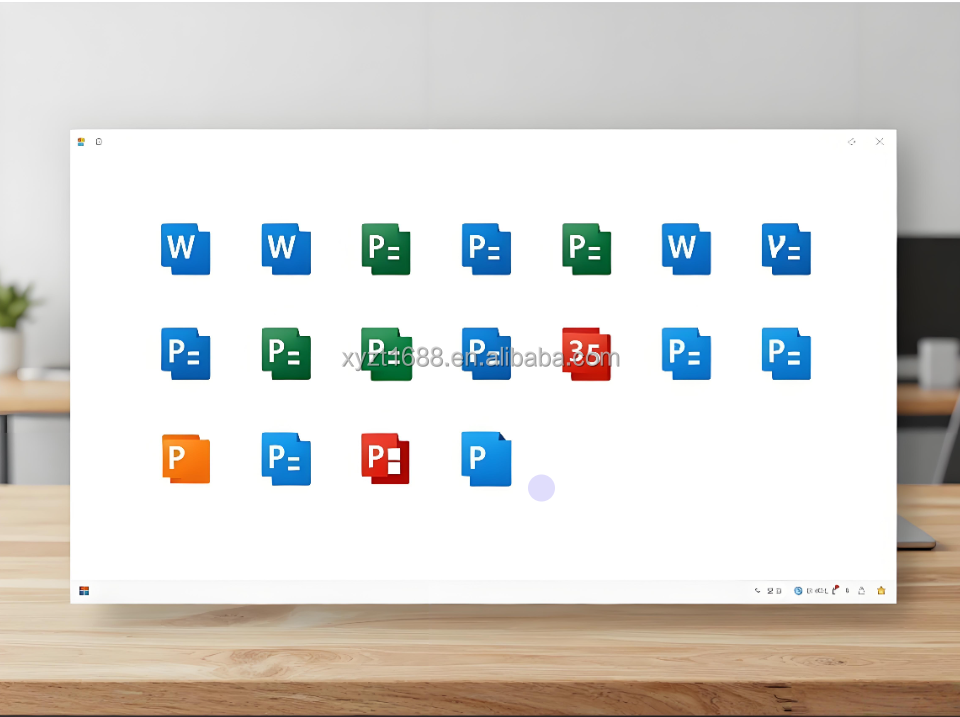
Task: Select the W icon immediately left of V= icon
Action: [686, 249]
